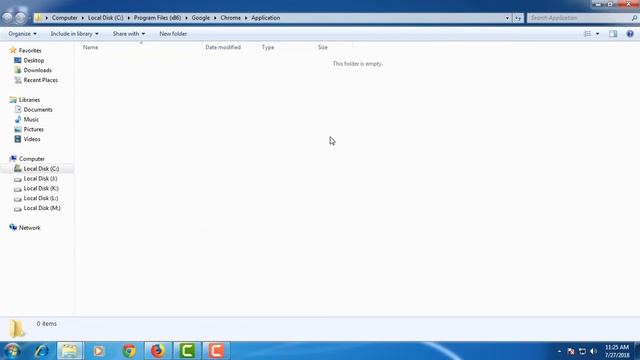
Task: Click Windows Explorer taskbar icon
Action: click(69, 351)
